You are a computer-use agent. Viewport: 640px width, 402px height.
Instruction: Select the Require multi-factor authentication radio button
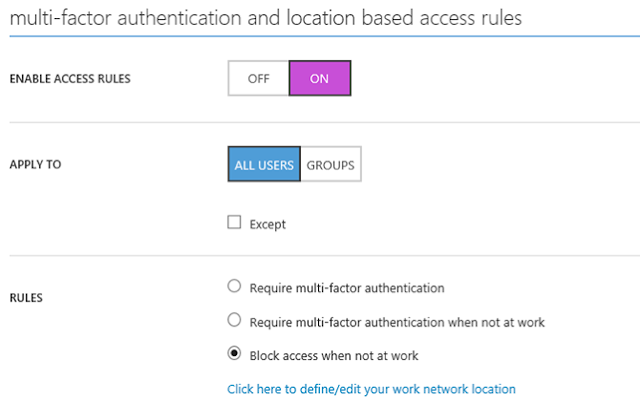coord(235,287)
